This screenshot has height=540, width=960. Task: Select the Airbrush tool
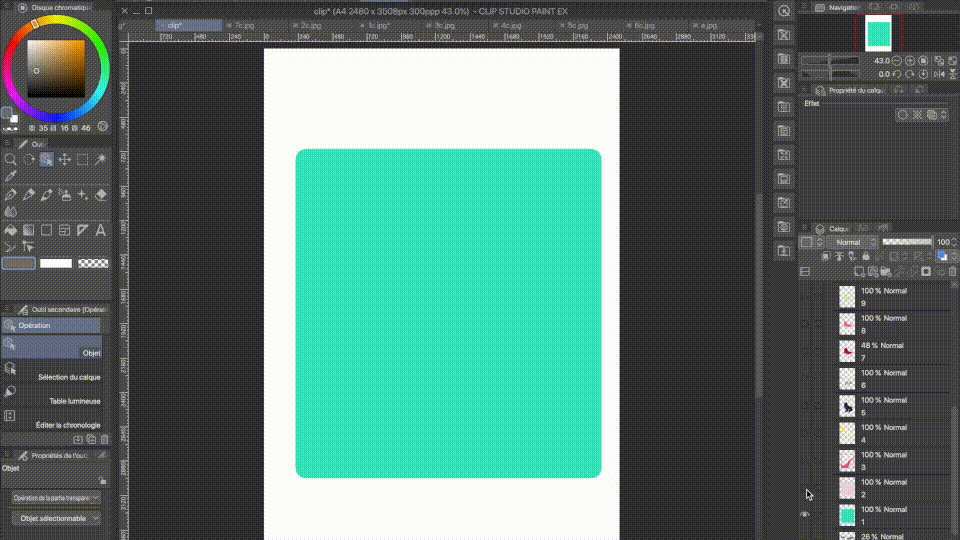[x=64, y=195]
